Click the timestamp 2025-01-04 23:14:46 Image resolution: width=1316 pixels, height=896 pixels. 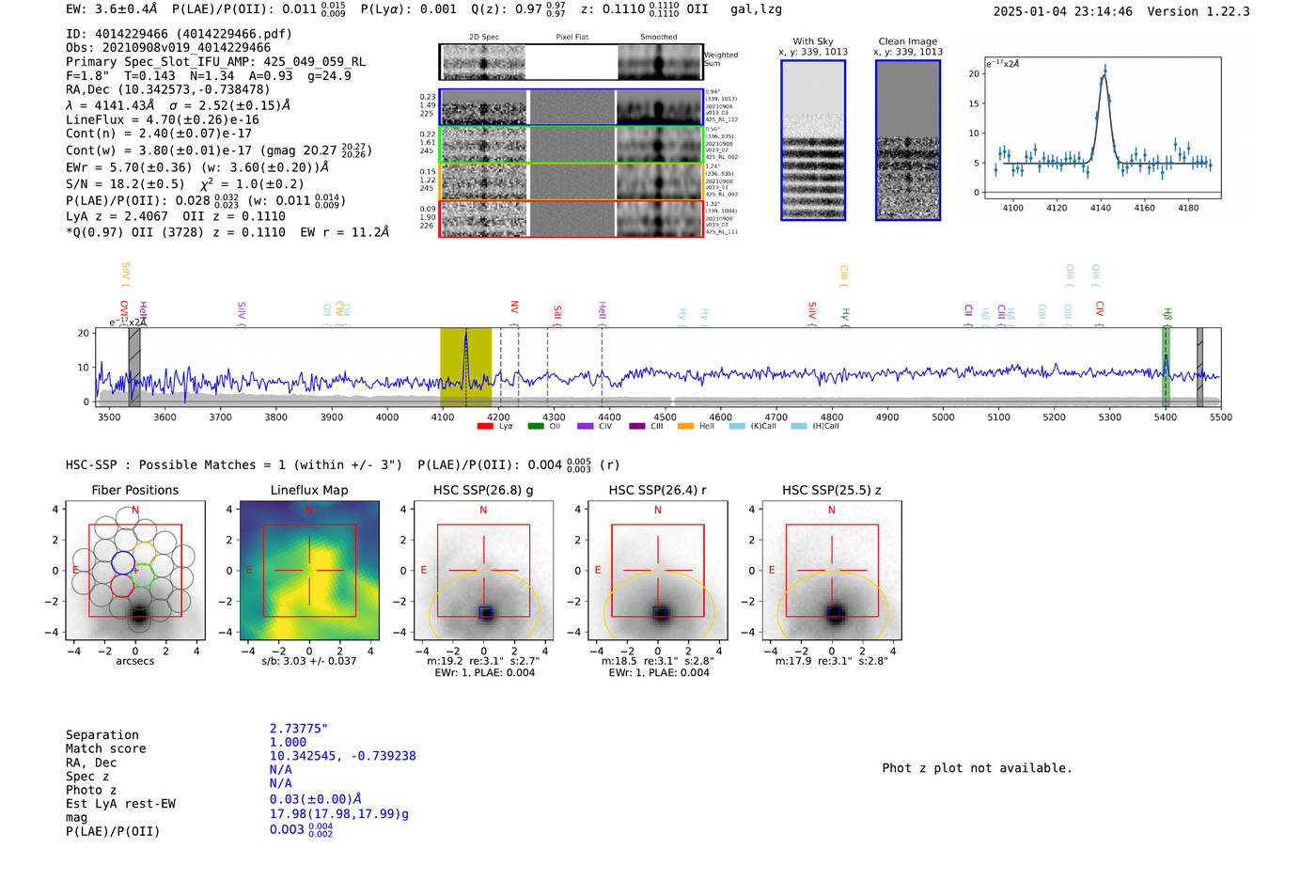coord(1063,12)
